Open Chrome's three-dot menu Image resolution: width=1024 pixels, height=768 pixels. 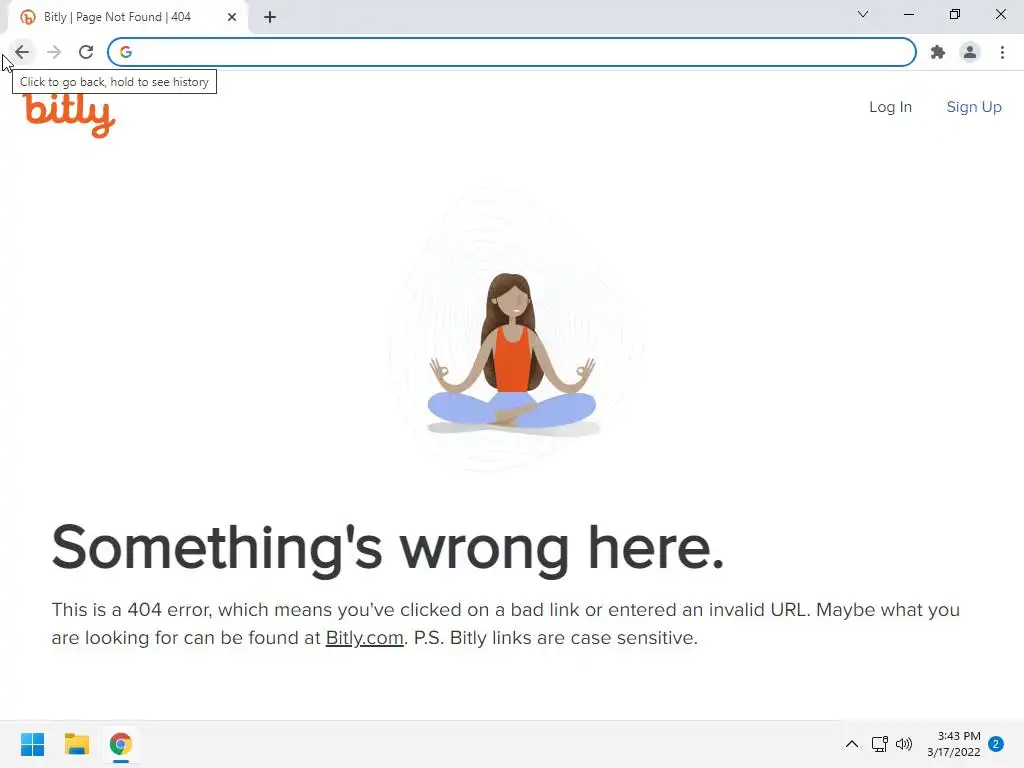[1002, 52]
